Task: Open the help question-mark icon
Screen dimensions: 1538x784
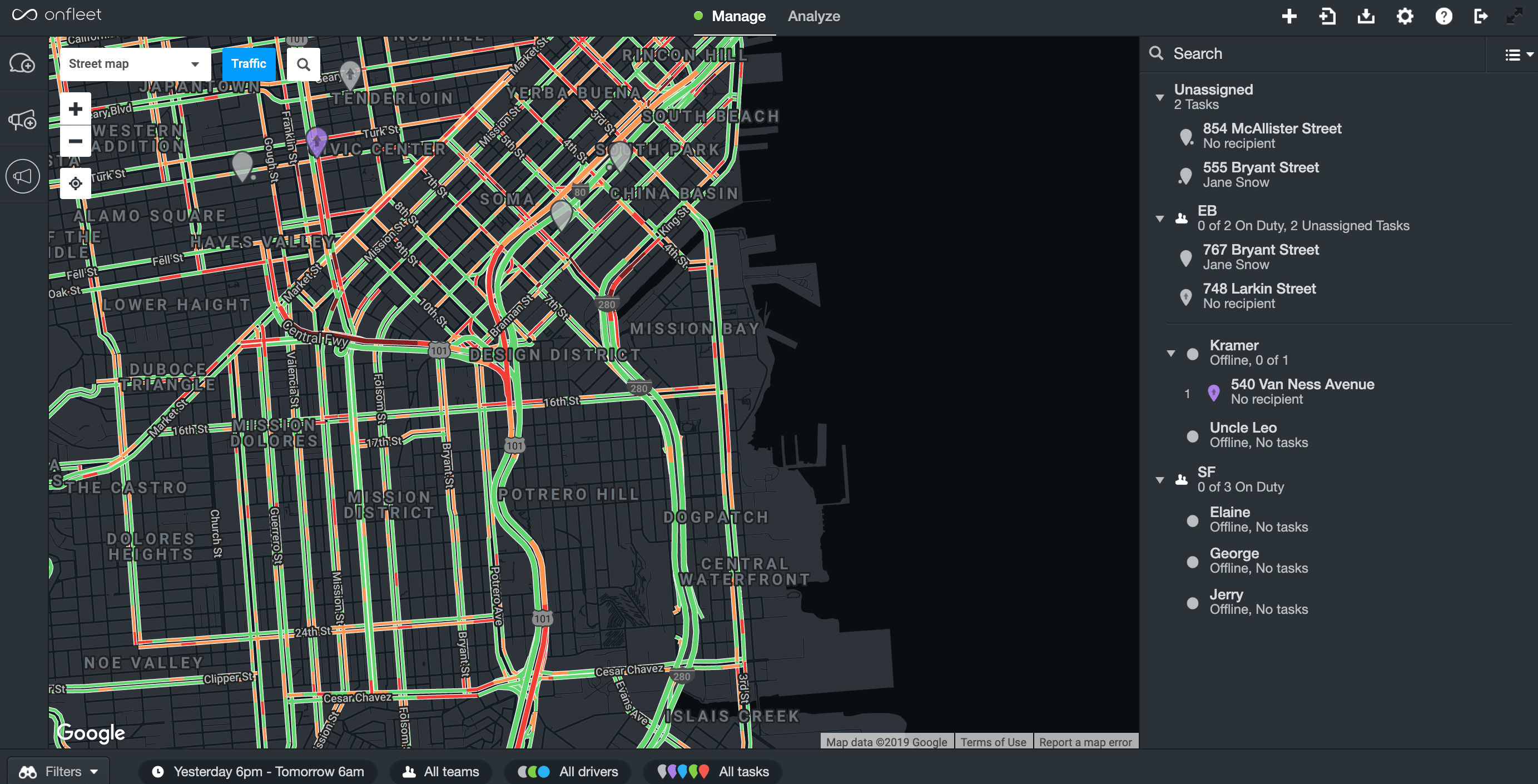Action: (x=1443, y=16)
